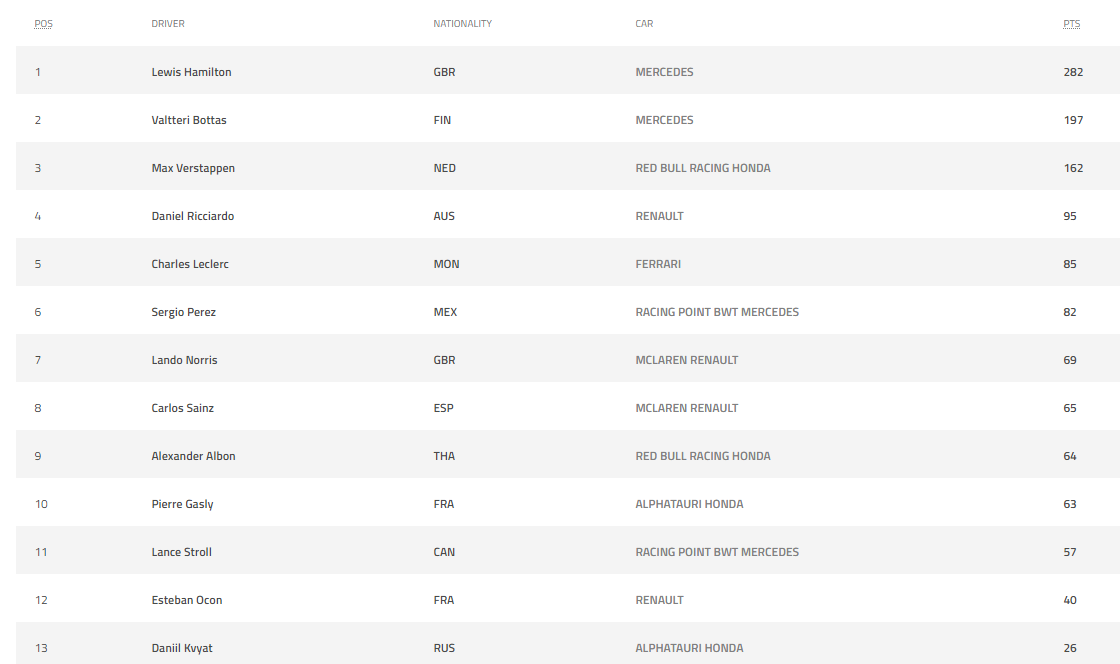Open Lewis Hamilton driver link
The width and height of the screenshot is (1120, 664).
[x=191, y=72]
